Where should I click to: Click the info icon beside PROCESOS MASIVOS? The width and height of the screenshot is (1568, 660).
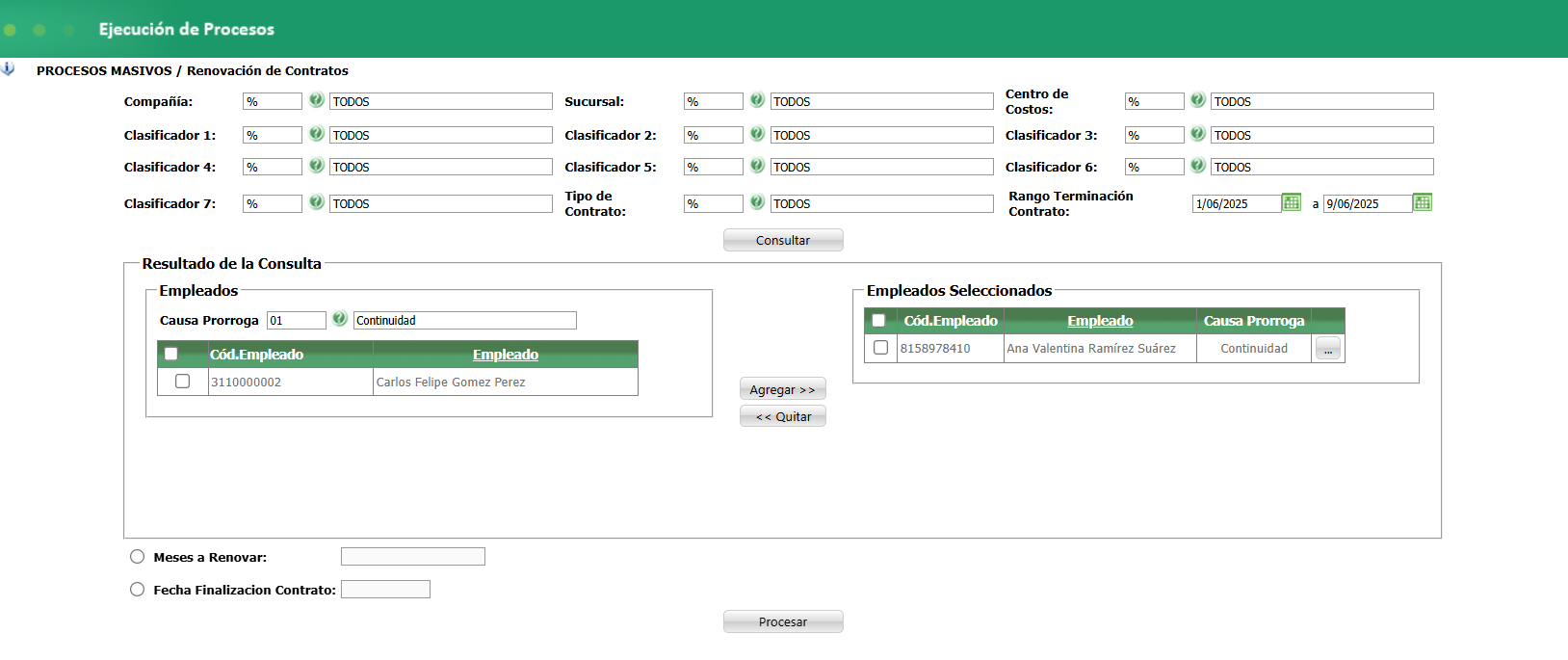8,69
